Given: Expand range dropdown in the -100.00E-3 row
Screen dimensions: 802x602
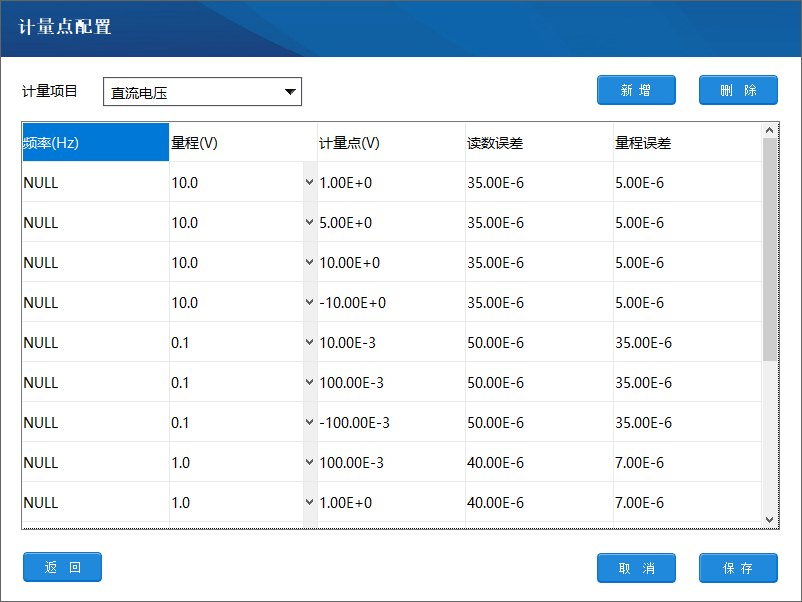Looking at the screenshot, I should point(309,423).
